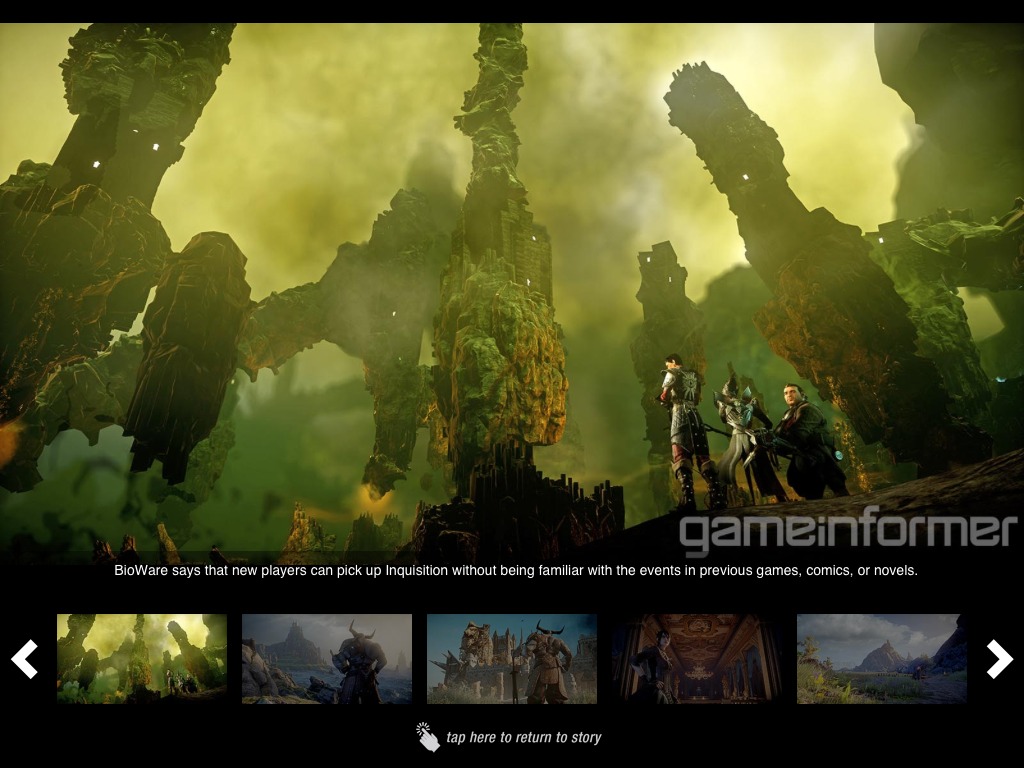1024x768 pixels.
Task: Select the green rock pillars thumbnail
Action: click(142, 658)
